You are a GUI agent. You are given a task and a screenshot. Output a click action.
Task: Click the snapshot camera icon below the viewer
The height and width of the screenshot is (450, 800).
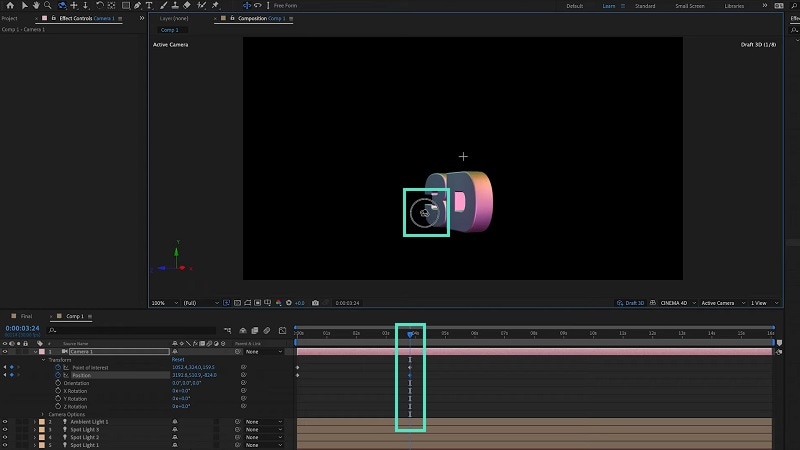[315, 303]
